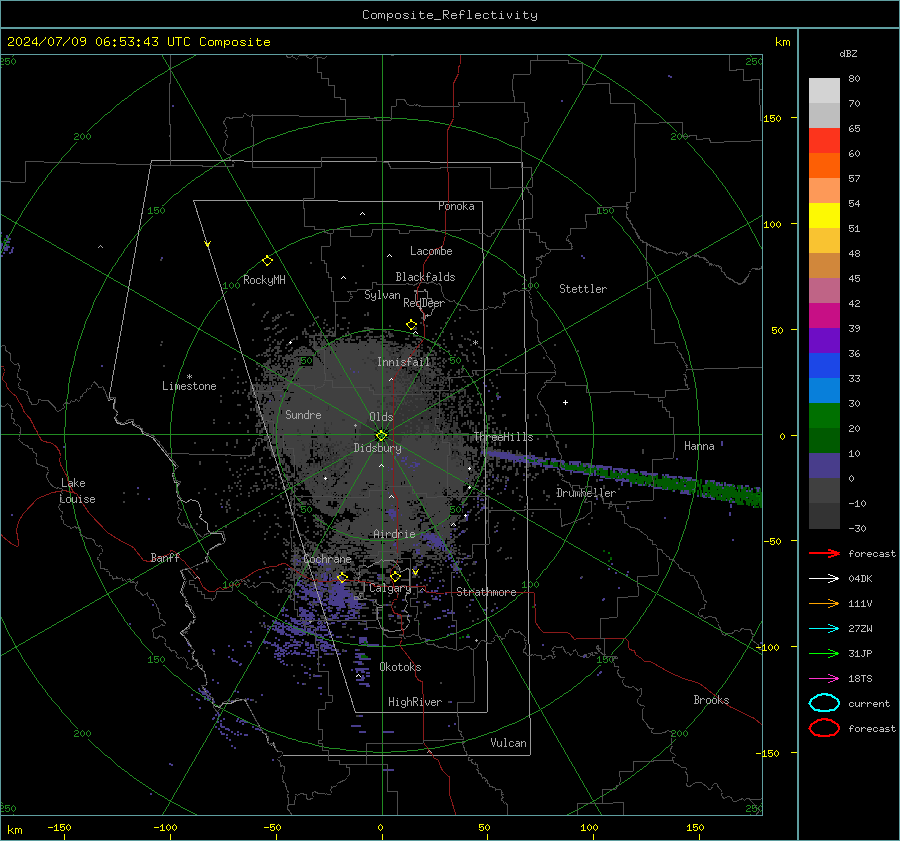This screenshot has height=841, width=900.
Task: Click the red forecast ellipse legend icon
Action: 824,728
